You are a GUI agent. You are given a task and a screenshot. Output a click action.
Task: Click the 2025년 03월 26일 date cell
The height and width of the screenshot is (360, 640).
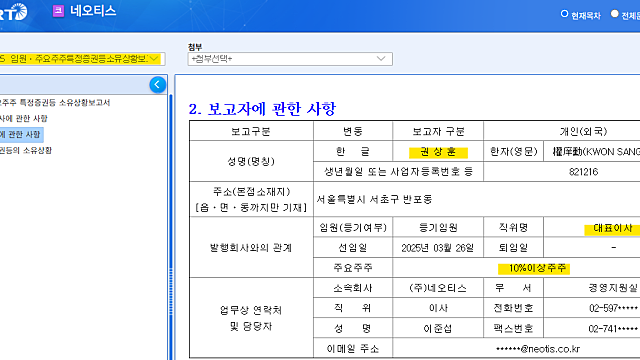(x=438, y=248)
